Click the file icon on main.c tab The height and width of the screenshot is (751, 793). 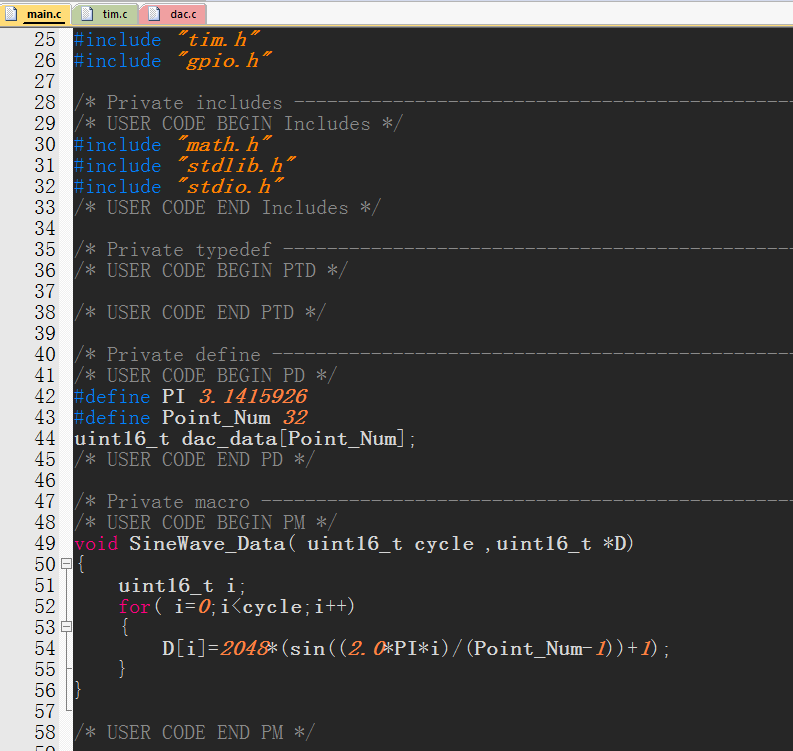[x=12, y=14]
